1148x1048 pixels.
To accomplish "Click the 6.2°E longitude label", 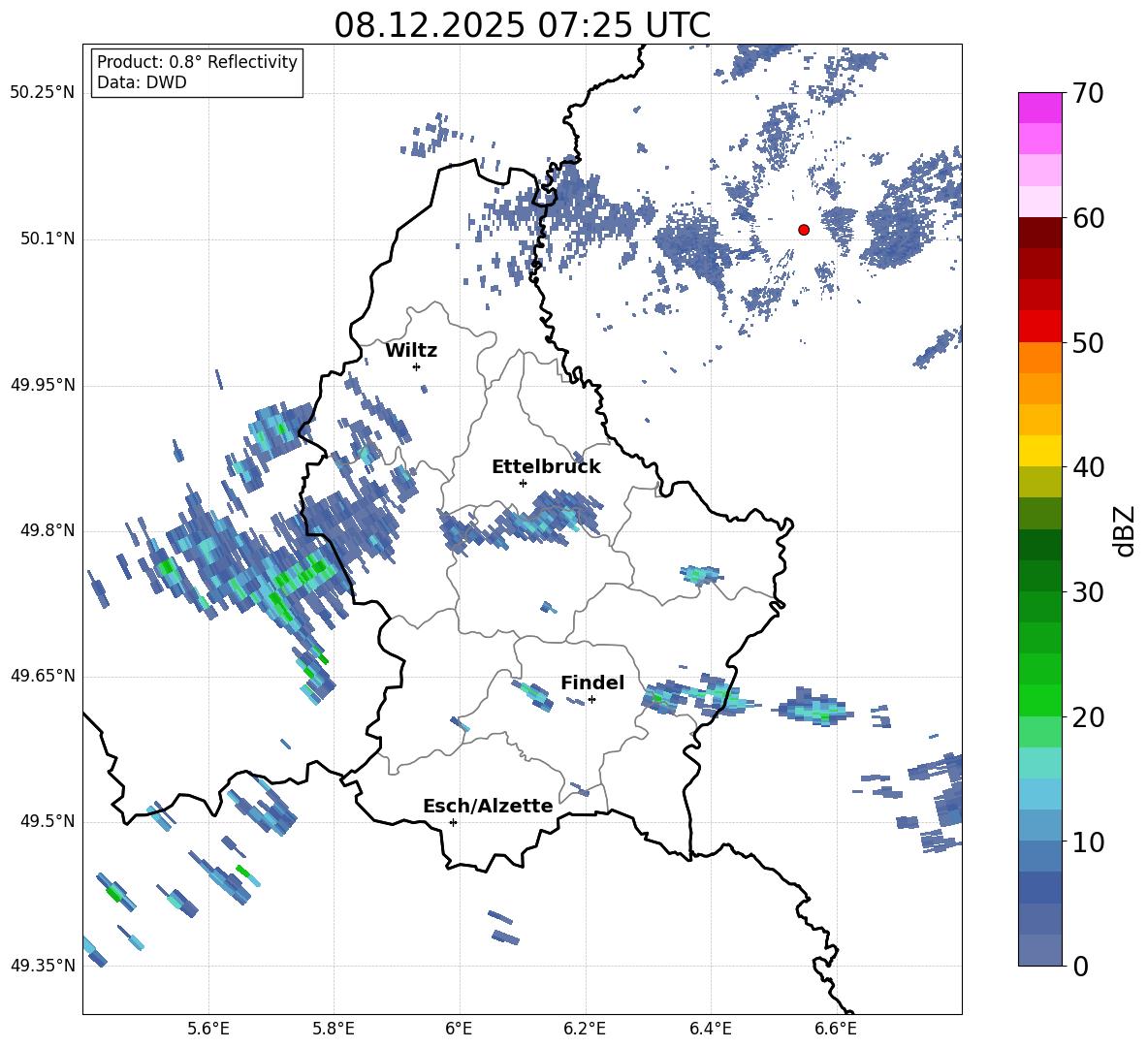I will 585,1029.
